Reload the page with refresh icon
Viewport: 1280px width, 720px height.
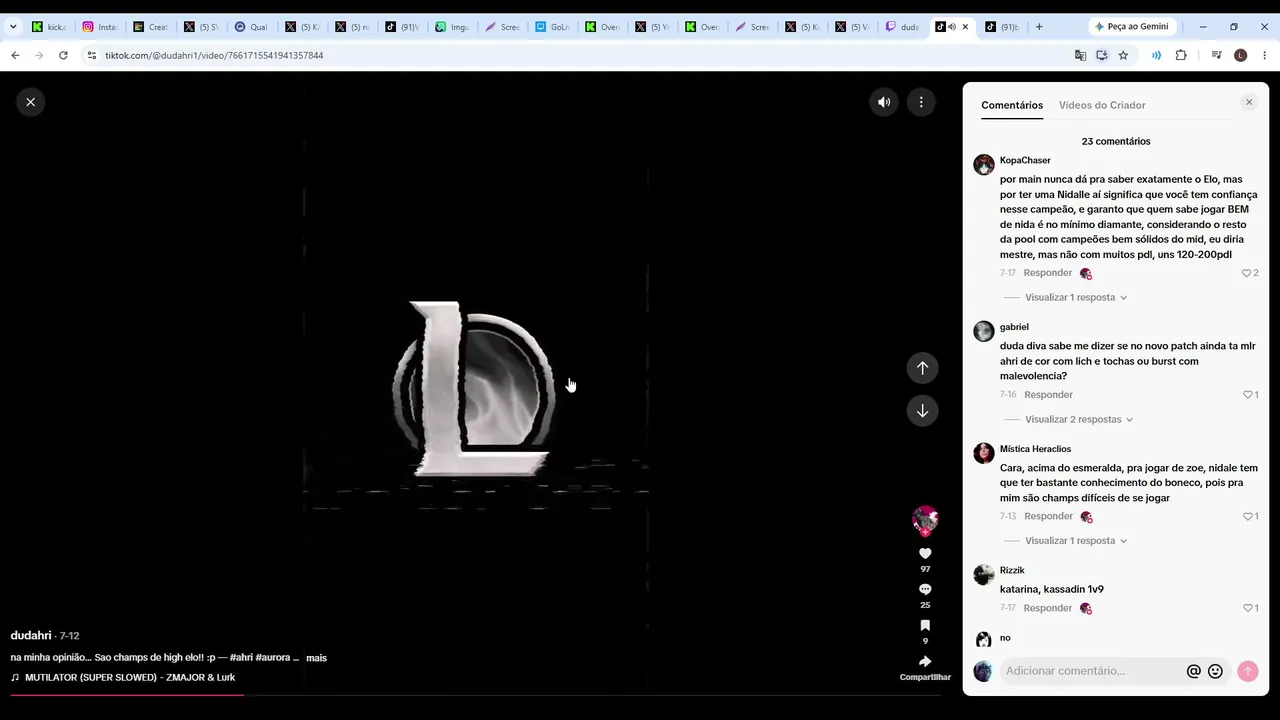63,55
